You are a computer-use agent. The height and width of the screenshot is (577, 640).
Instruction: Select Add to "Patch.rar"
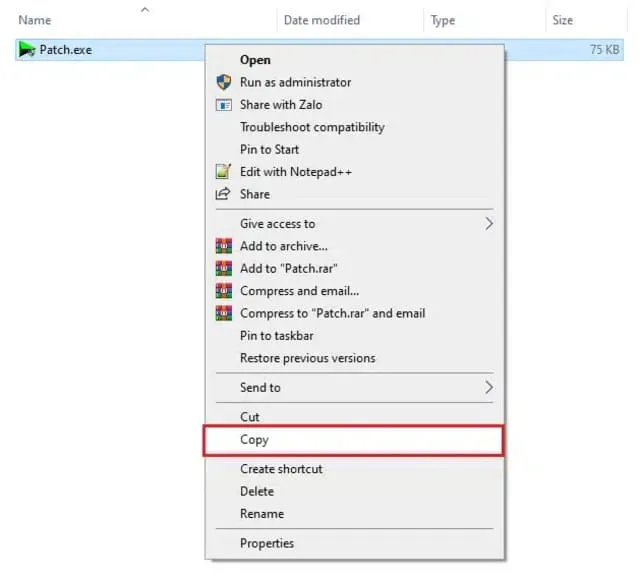[354, 269]
